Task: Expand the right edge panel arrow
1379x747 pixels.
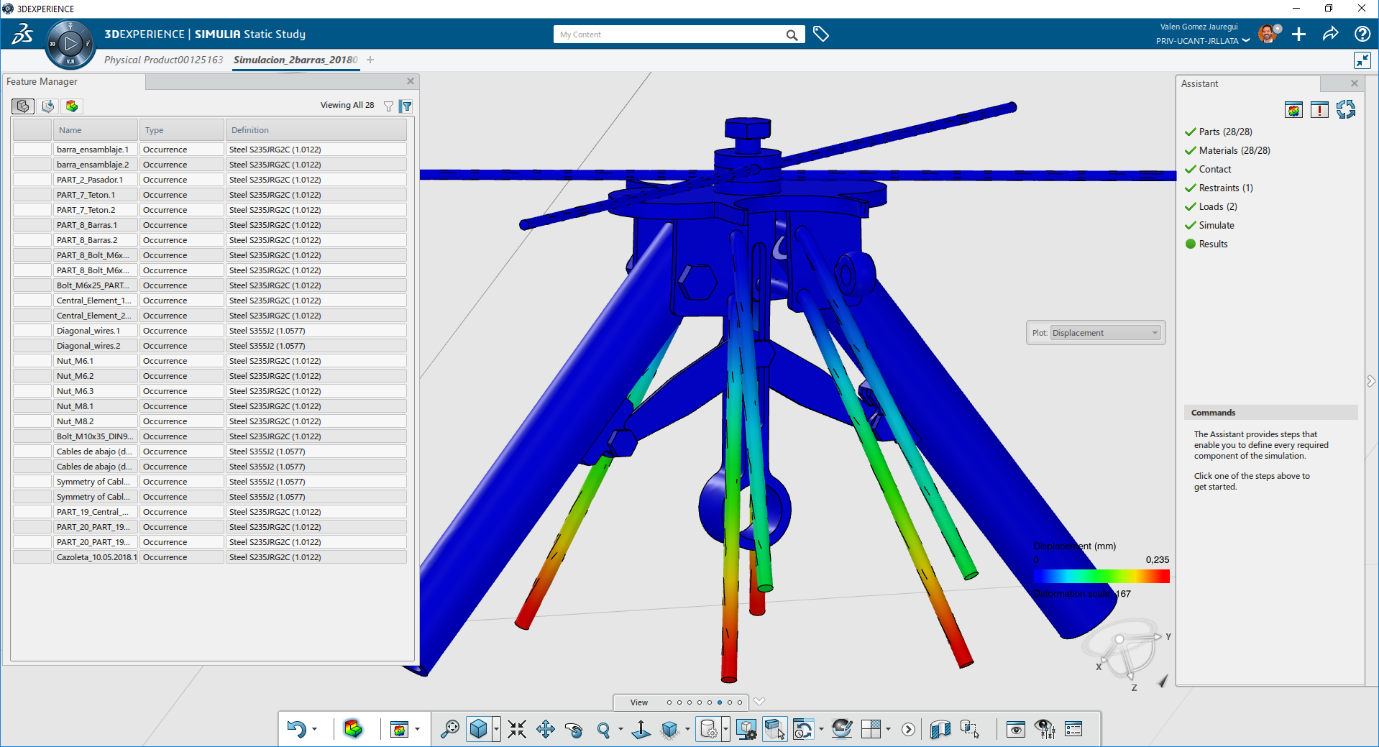Action: [x=1372, y=380]
